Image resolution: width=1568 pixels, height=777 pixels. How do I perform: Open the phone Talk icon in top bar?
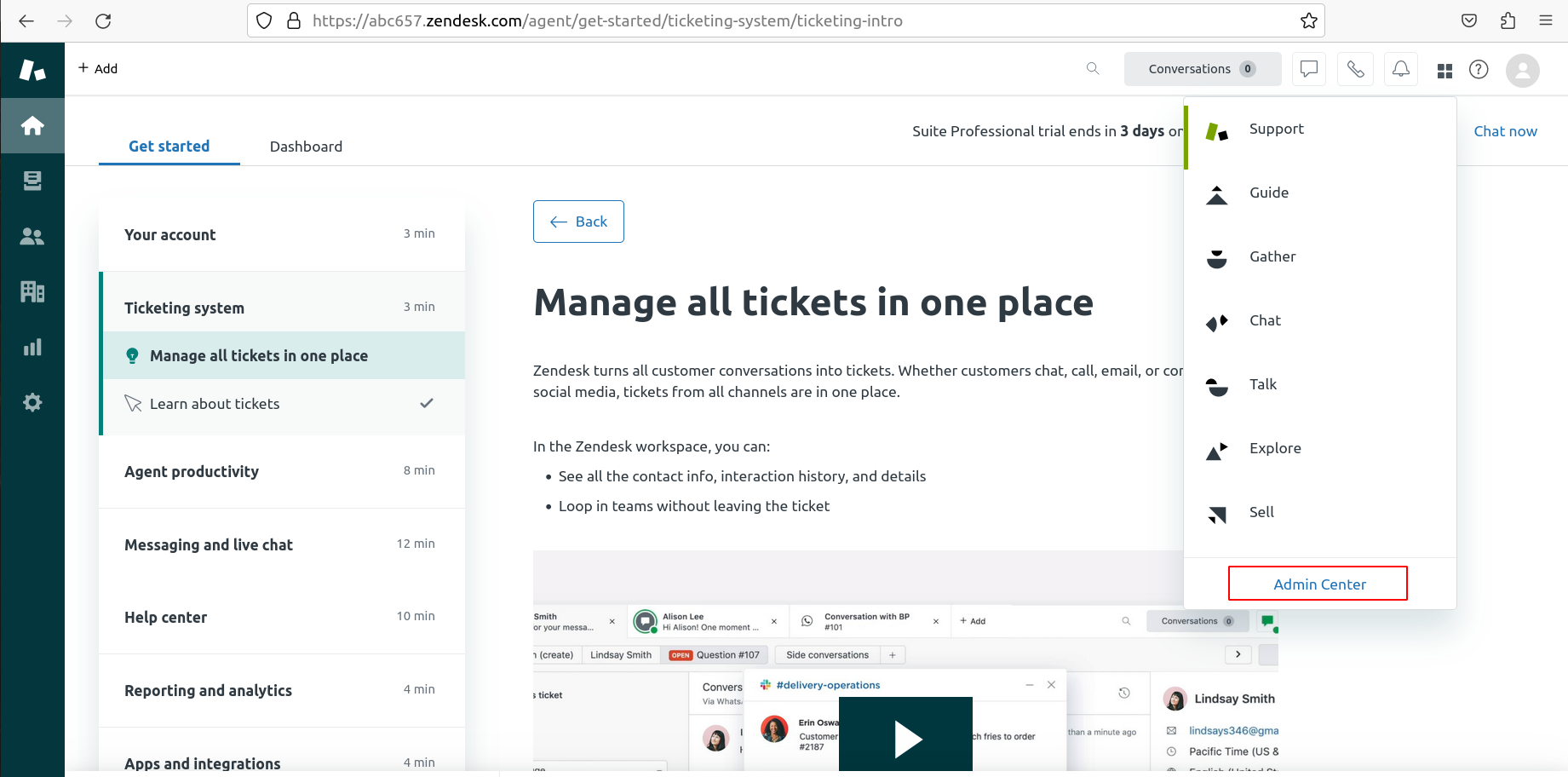(x=1355, y=69)
